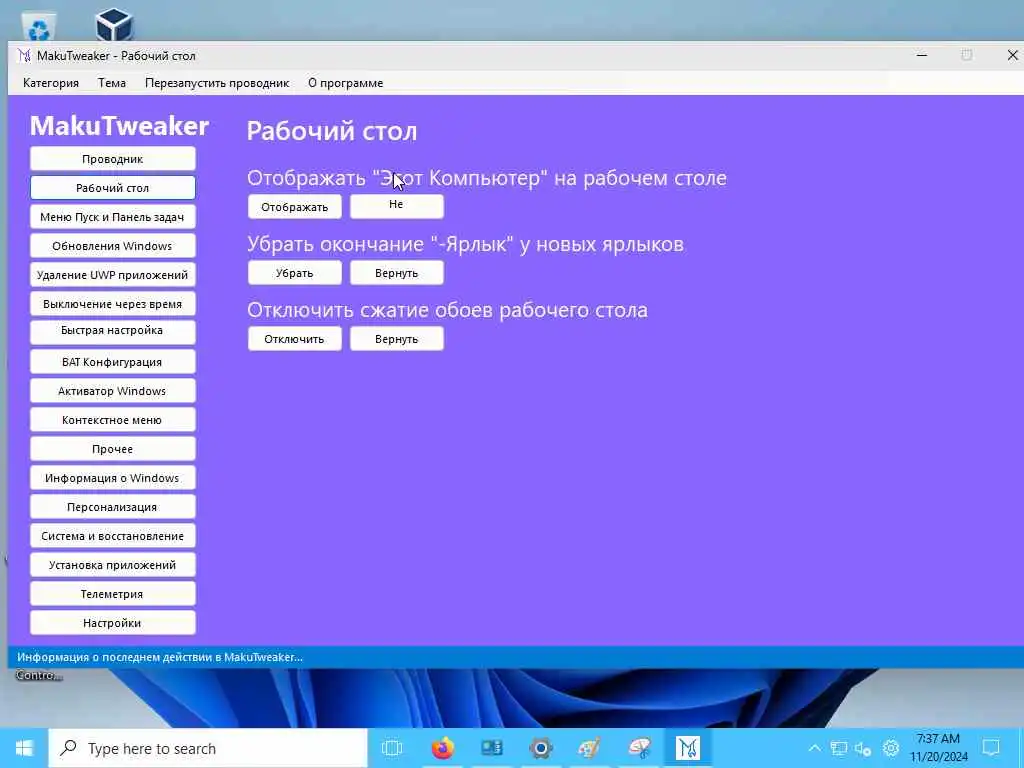Viewport: 1024px width, 768px height.
Task: Open the notification center icon
Action: [991, 748]
